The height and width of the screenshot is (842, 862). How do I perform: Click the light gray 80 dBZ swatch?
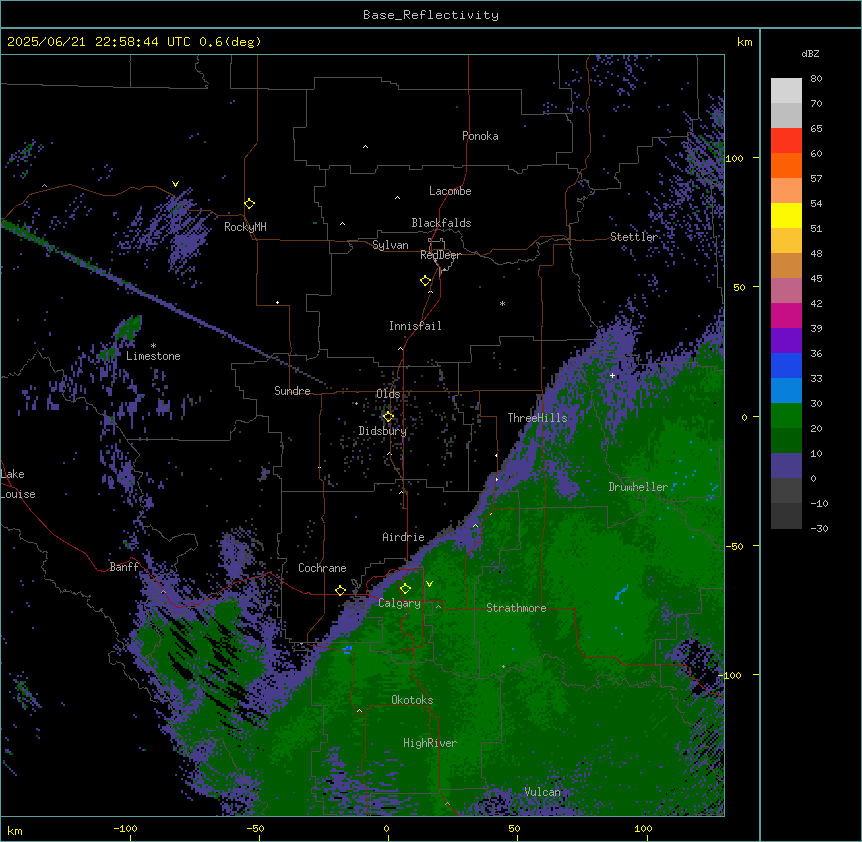tap(786, 91)
